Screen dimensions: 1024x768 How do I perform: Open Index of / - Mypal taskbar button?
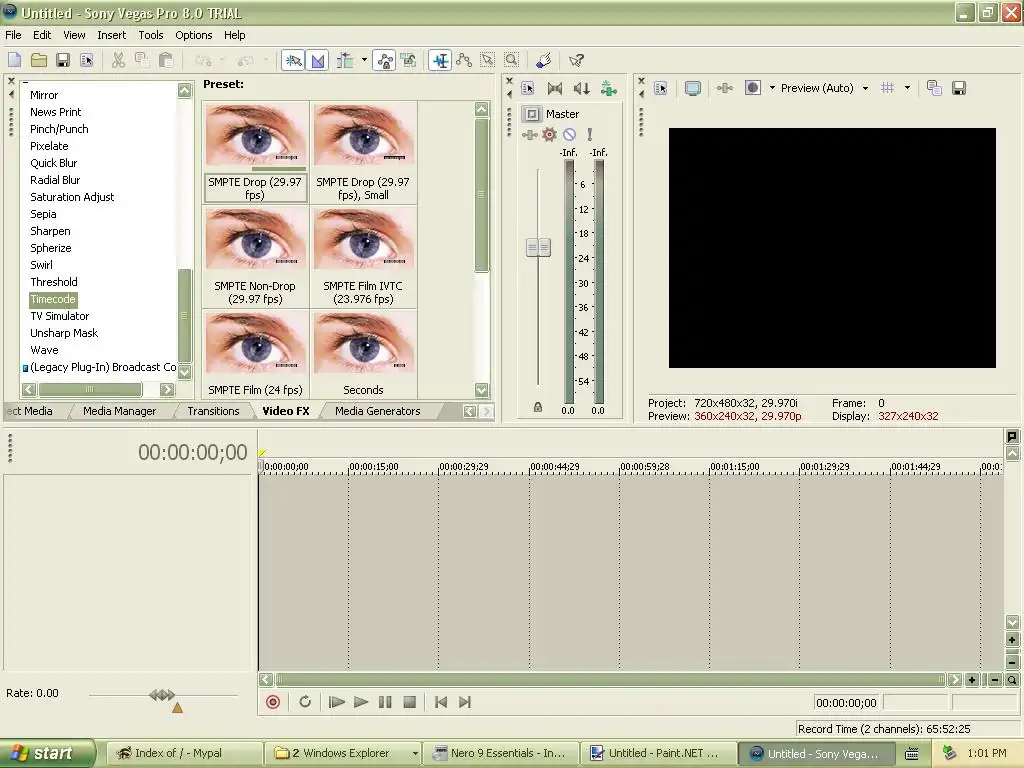pyautogui.click(x=185, y=754)
